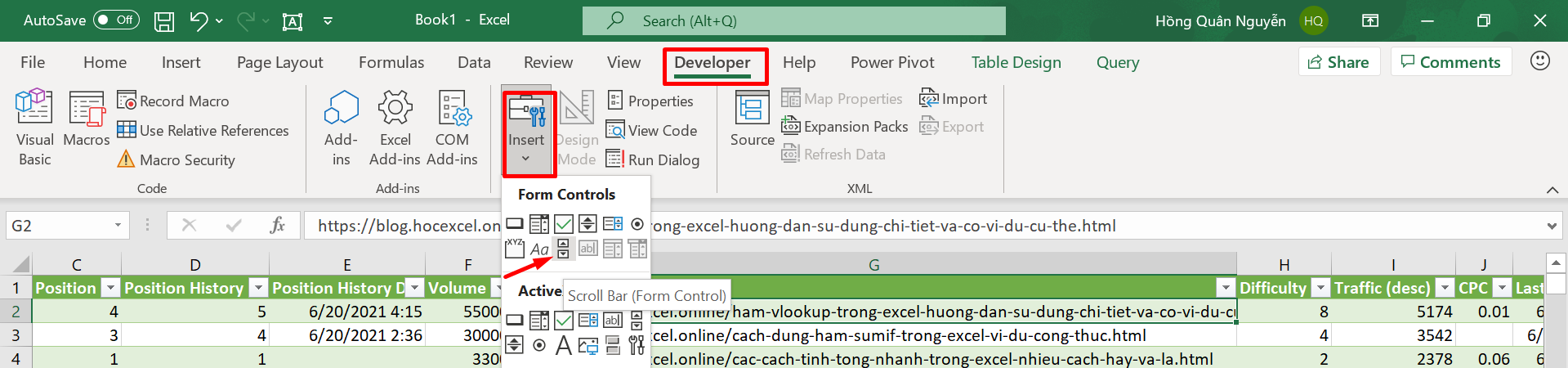Switch to Developer tab
This screenshot has width=1568, height=368.
pyautogui.click(x=712, y=62)
